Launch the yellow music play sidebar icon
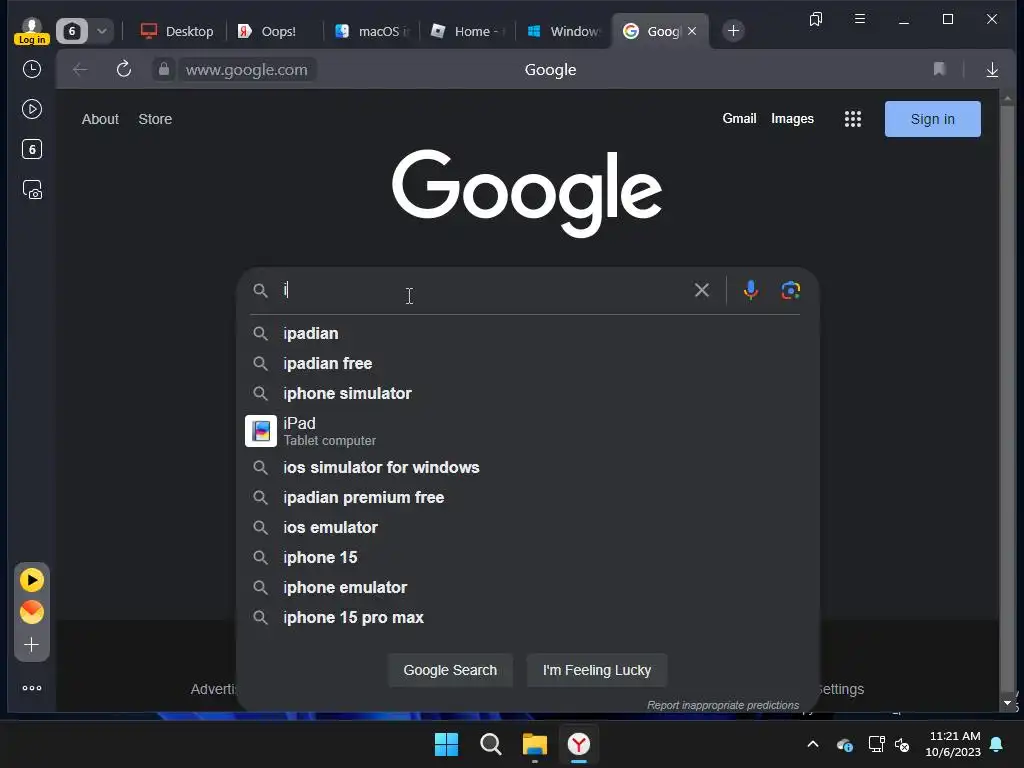Image resolution: width=1024 pixels, height=768 pixels. [x=31, y=580]
